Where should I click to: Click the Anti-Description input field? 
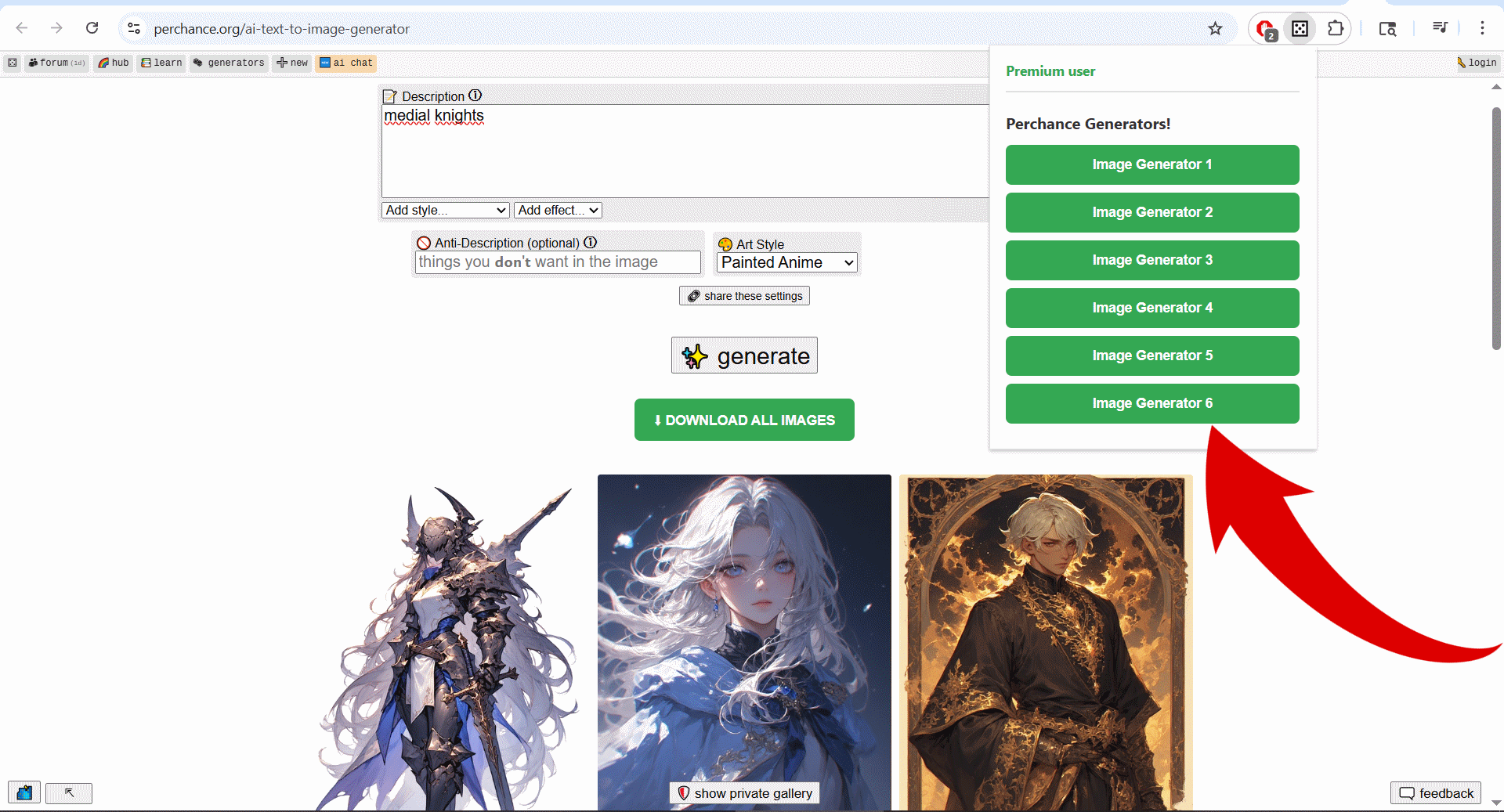click(557, 262)
